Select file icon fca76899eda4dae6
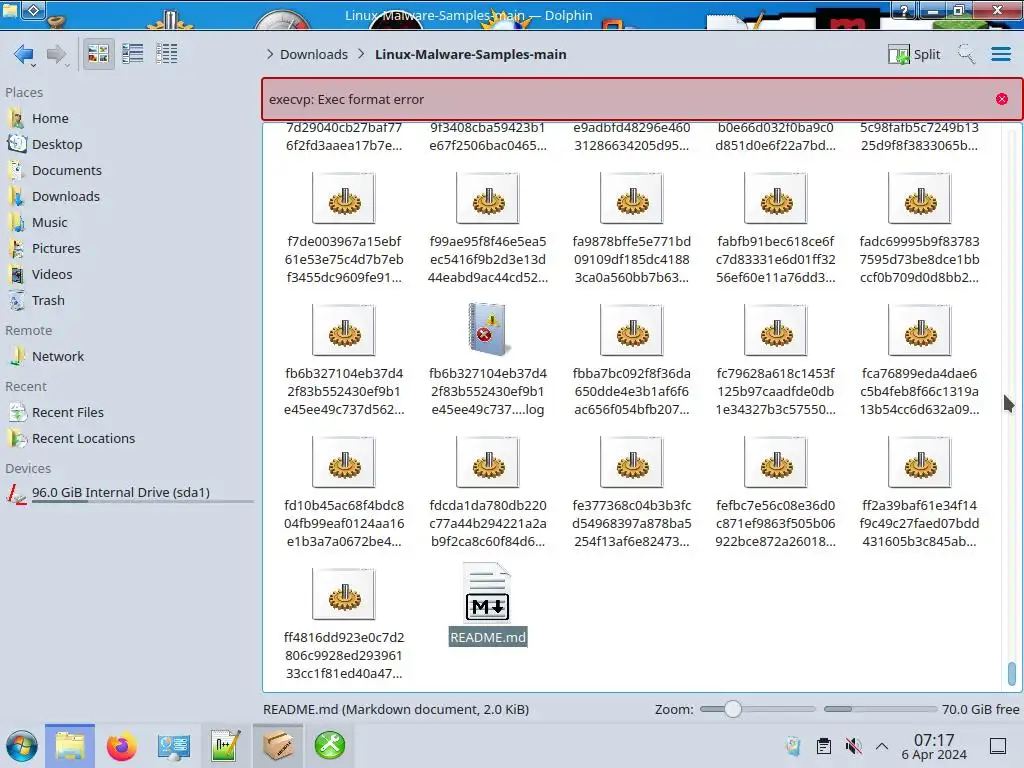1024x768 pixels. coord(920,330)
